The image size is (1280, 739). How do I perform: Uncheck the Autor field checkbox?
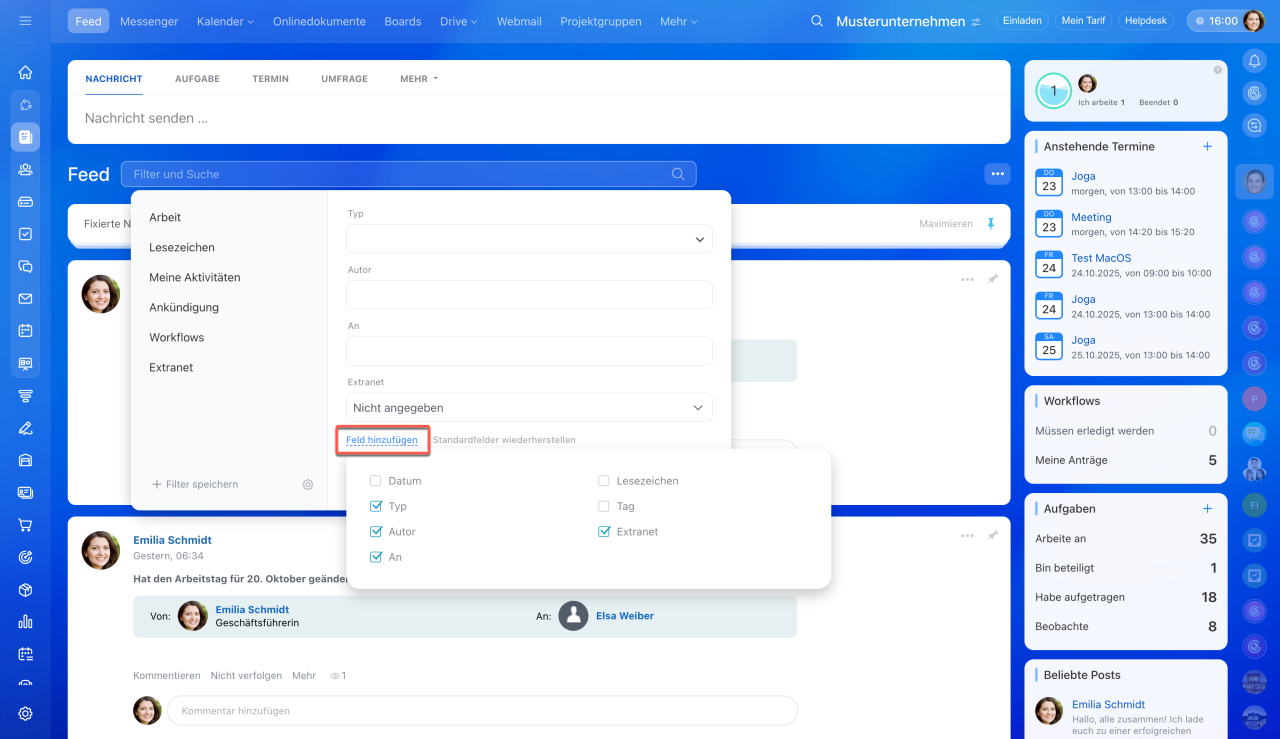[x=376, y=532]
